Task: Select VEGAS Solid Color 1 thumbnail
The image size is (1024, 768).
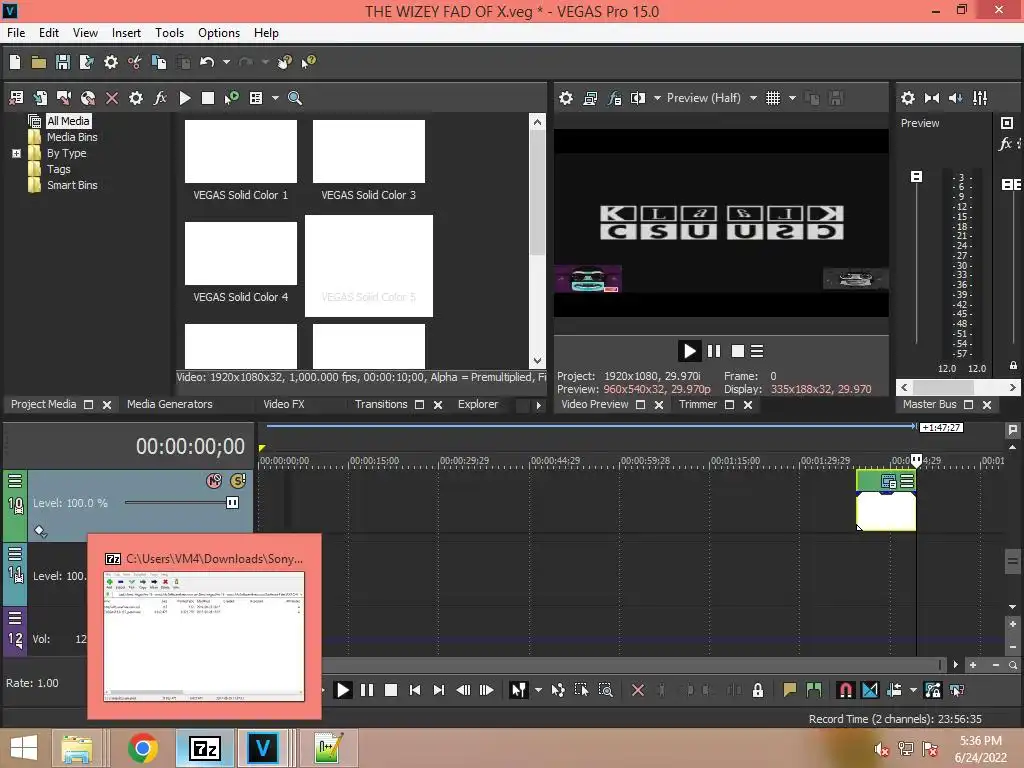Action: 240,152
